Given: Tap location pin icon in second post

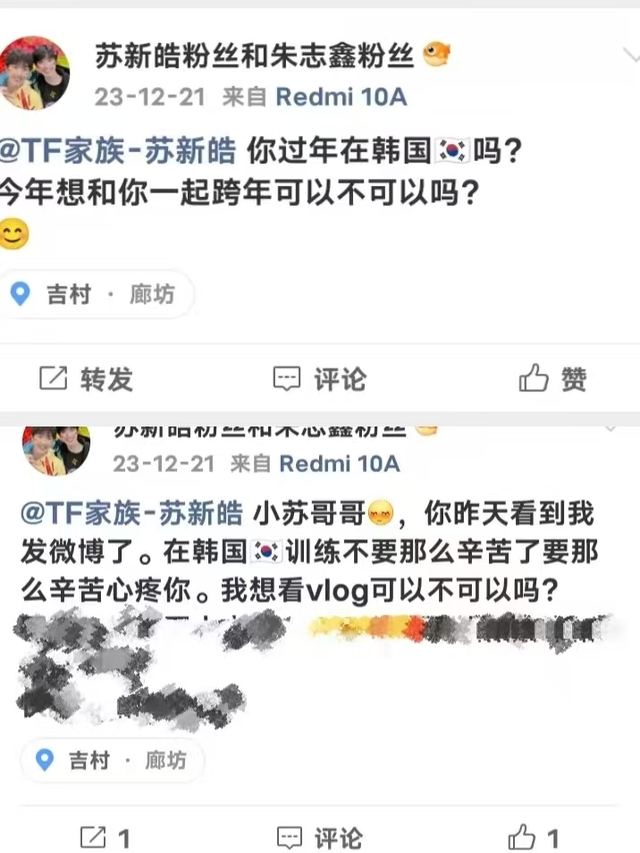Looking at the screenshot, I should [44, 760].
